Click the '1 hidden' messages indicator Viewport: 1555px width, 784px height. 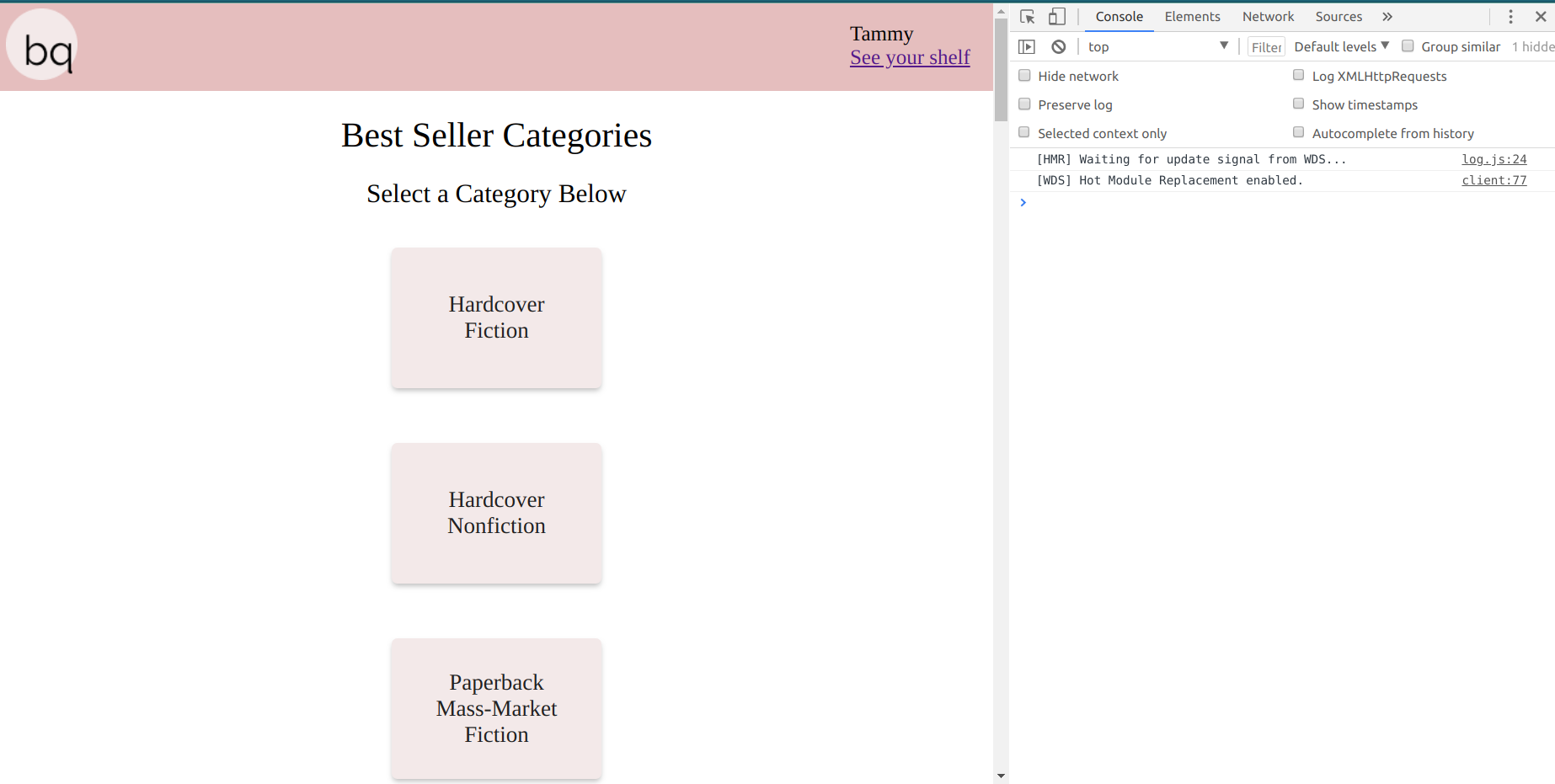tap(1533, 47)
